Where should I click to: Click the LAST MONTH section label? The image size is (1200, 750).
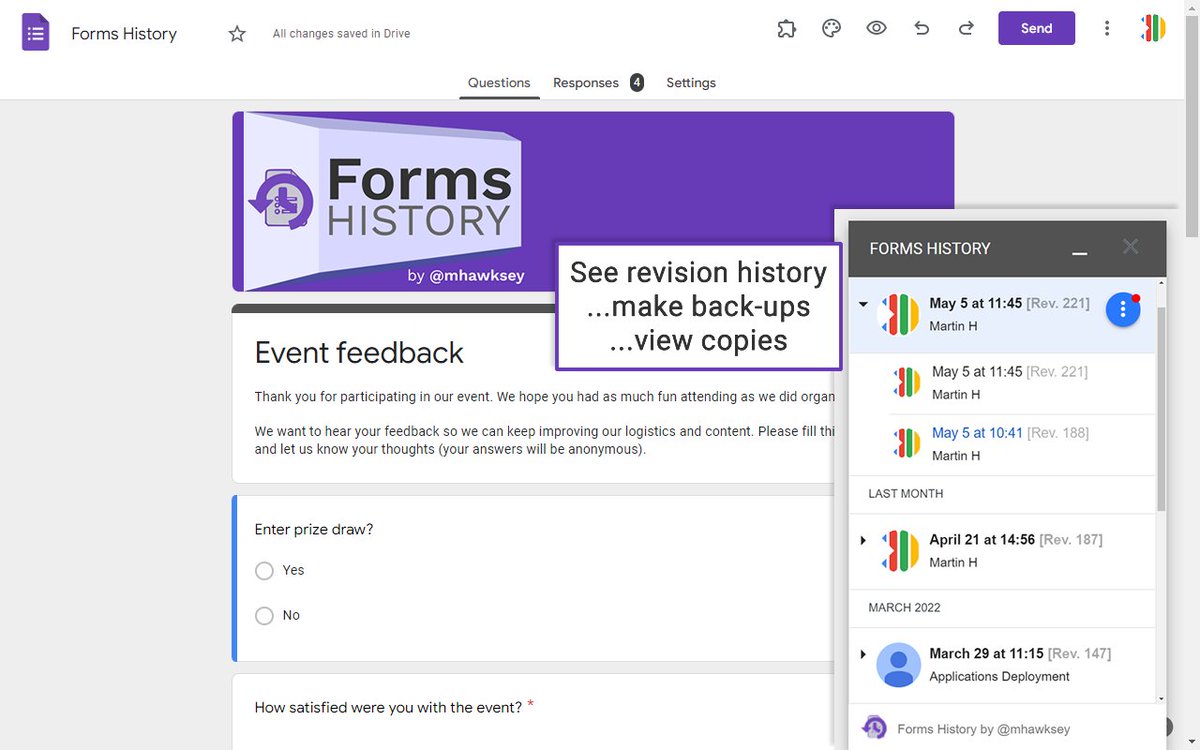(x=906, y=494)
